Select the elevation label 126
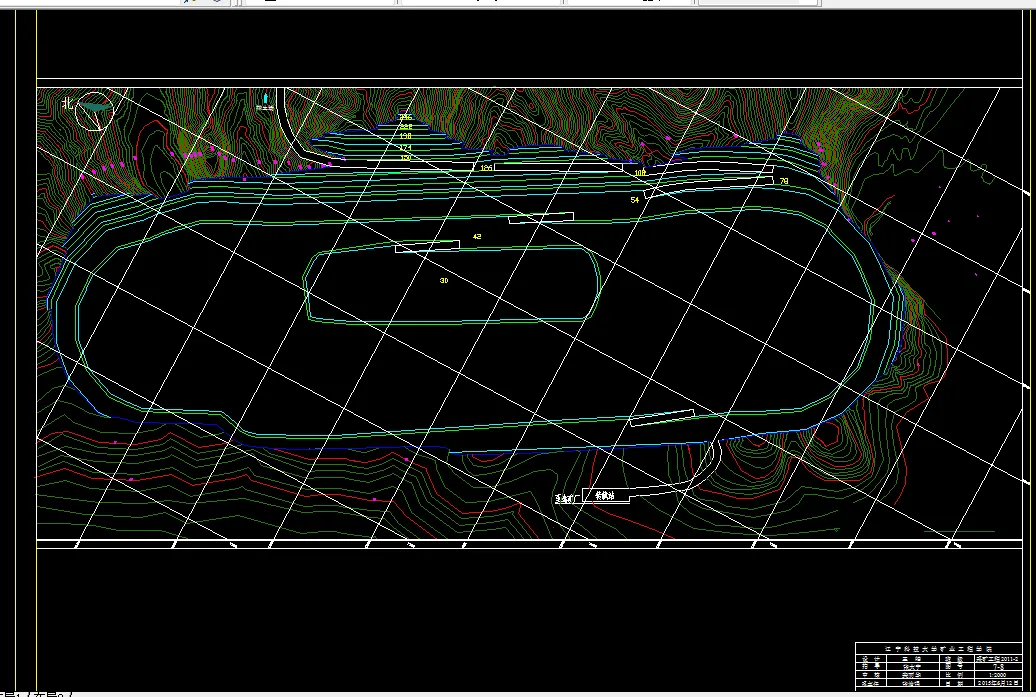 (486, 168)
